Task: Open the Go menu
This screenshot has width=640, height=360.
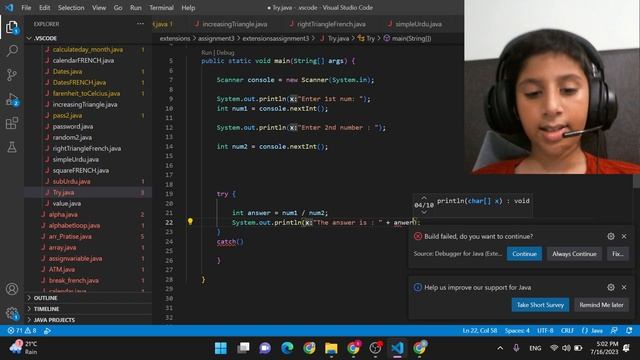Action: point(118,8)
